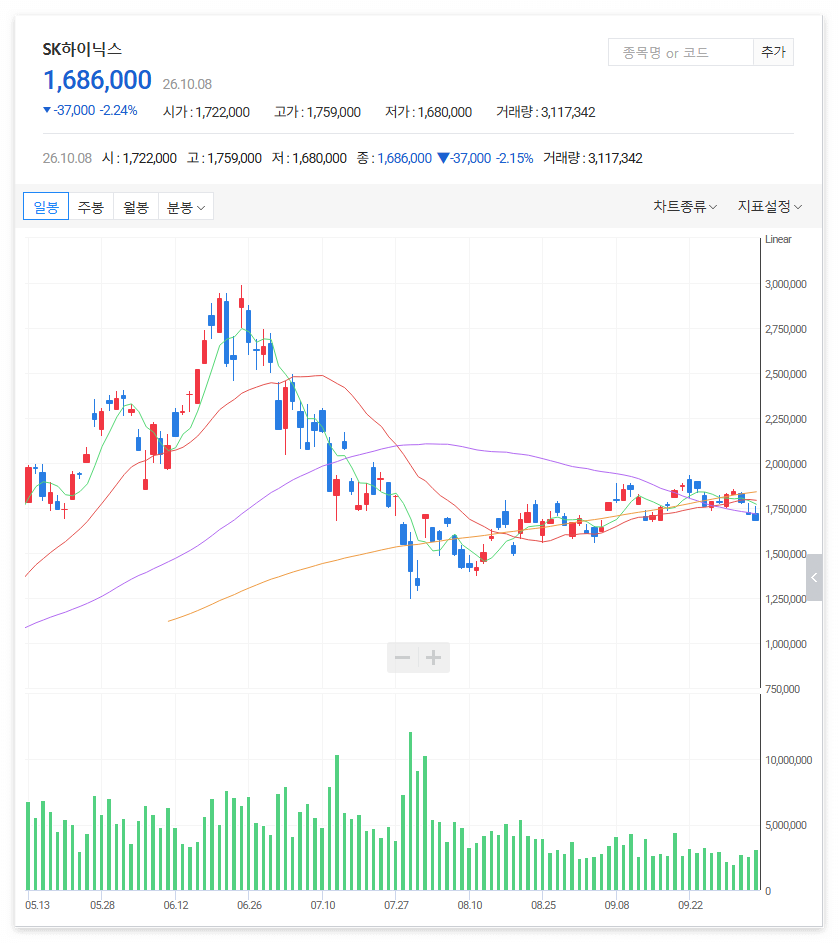This screenshot has height=943, width=839.
Task: Click the 05.13 date axis label
Action: 37,905
